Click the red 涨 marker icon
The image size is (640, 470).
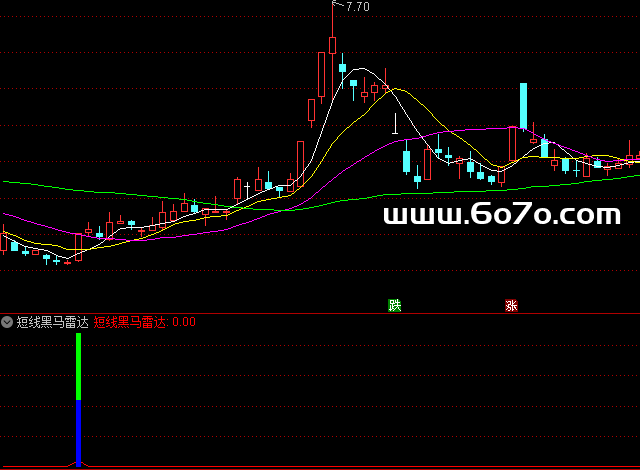(x=511, y=306)
